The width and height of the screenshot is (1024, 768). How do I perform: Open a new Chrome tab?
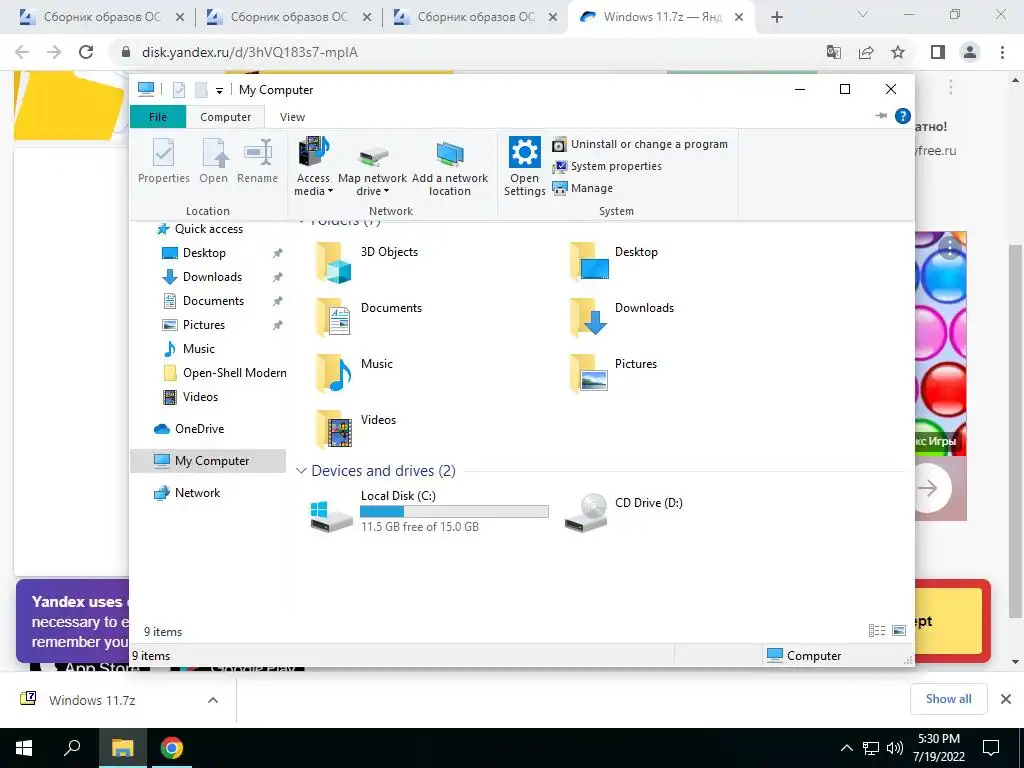pyautogui.click(x=776, y=18)
